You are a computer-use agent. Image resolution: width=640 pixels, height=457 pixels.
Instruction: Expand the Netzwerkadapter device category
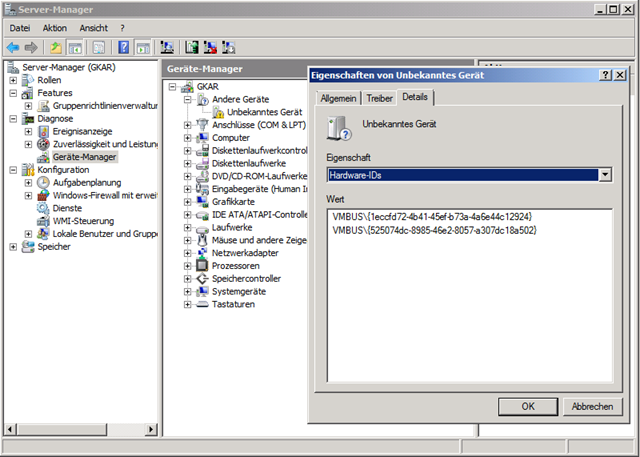[x=187, y=253]
